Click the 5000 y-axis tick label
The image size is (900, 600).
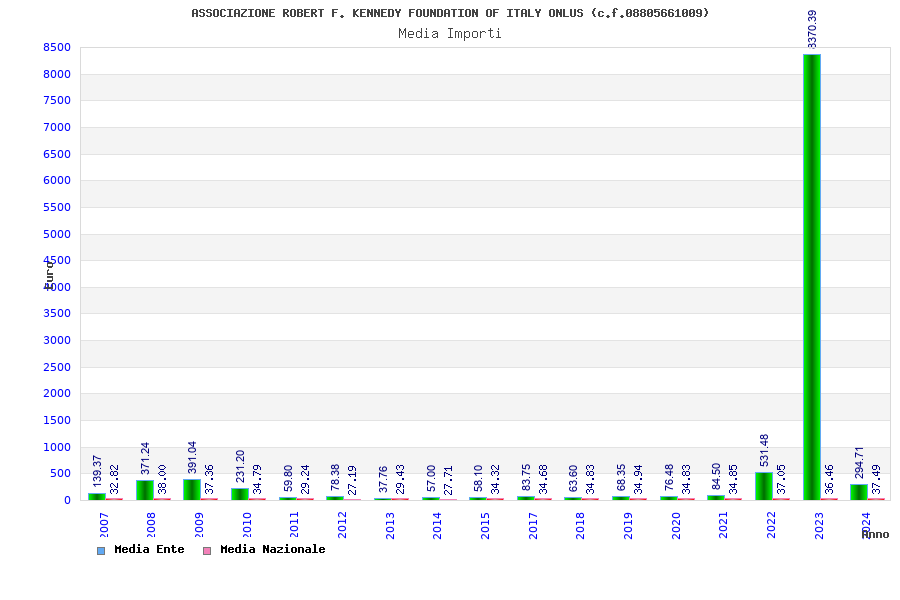(57, 234)
